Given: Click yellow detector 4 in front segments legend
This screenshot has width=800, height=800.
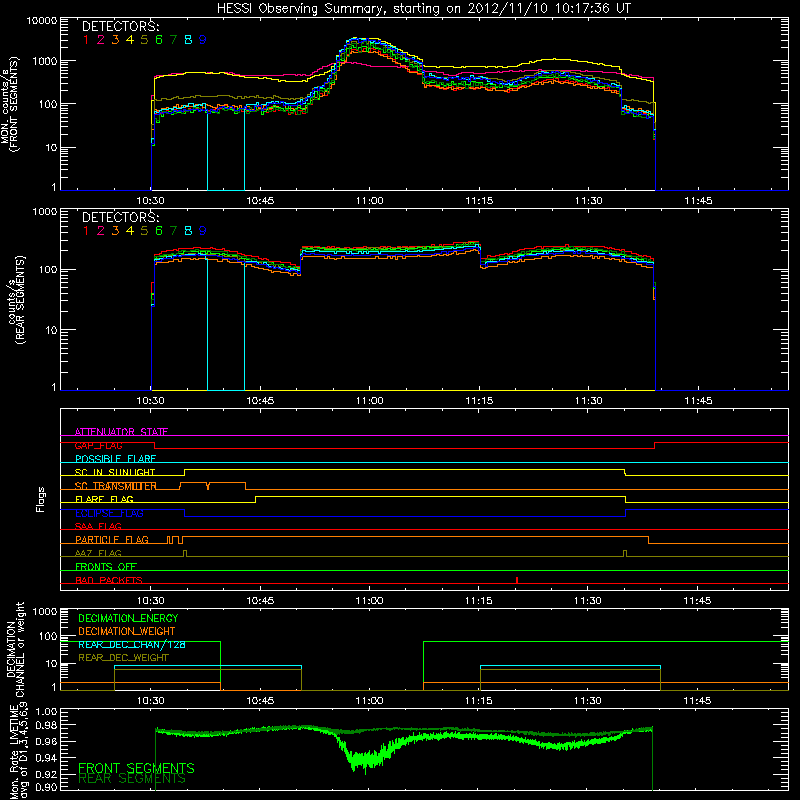Looking at the screenshot, I should (x=130, y=40).
